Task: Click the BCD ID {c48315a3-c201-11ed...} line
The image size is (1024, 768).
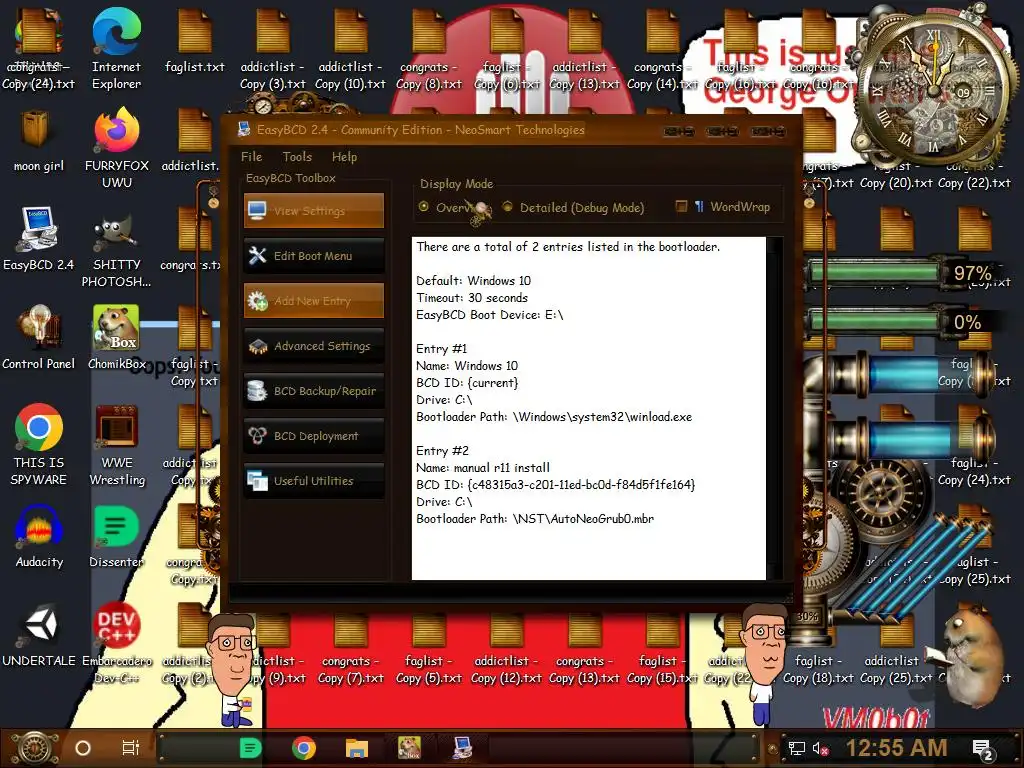Action: click(x=556, y=485)
